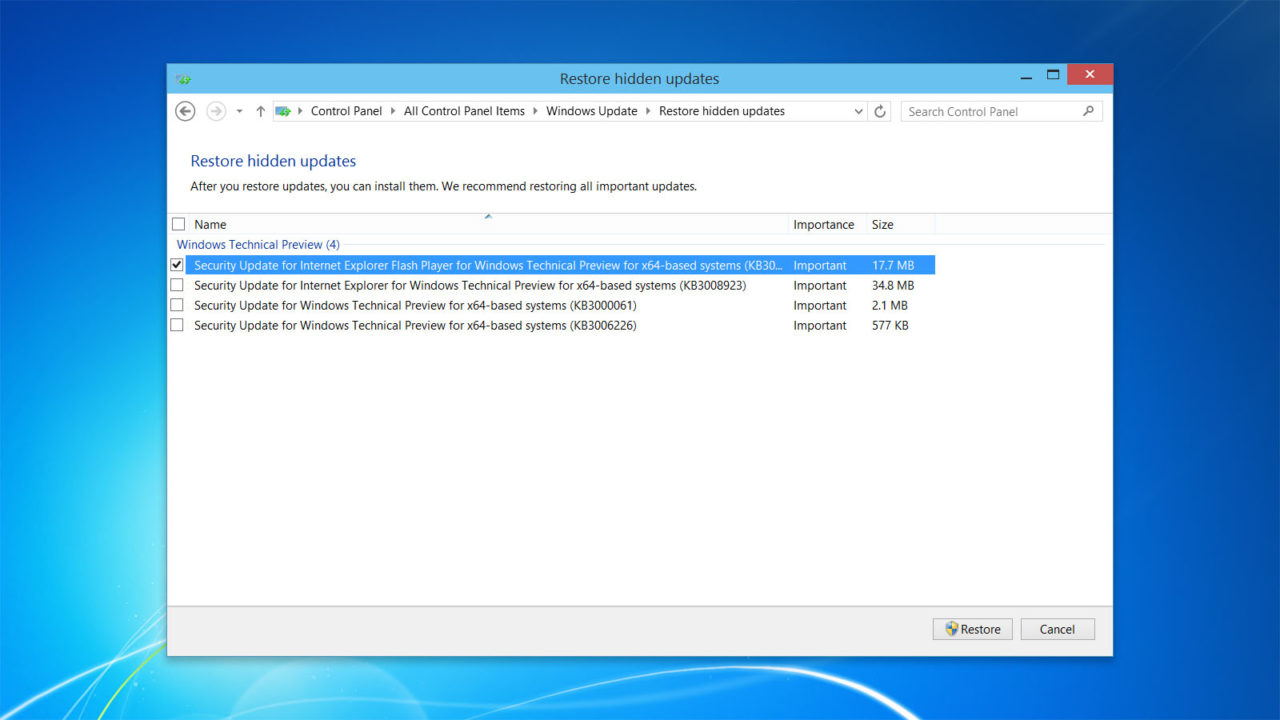This screenshot has width=1280, height=720.
Task: Click the 34.8 MB size value
Action: click(893, 285)
